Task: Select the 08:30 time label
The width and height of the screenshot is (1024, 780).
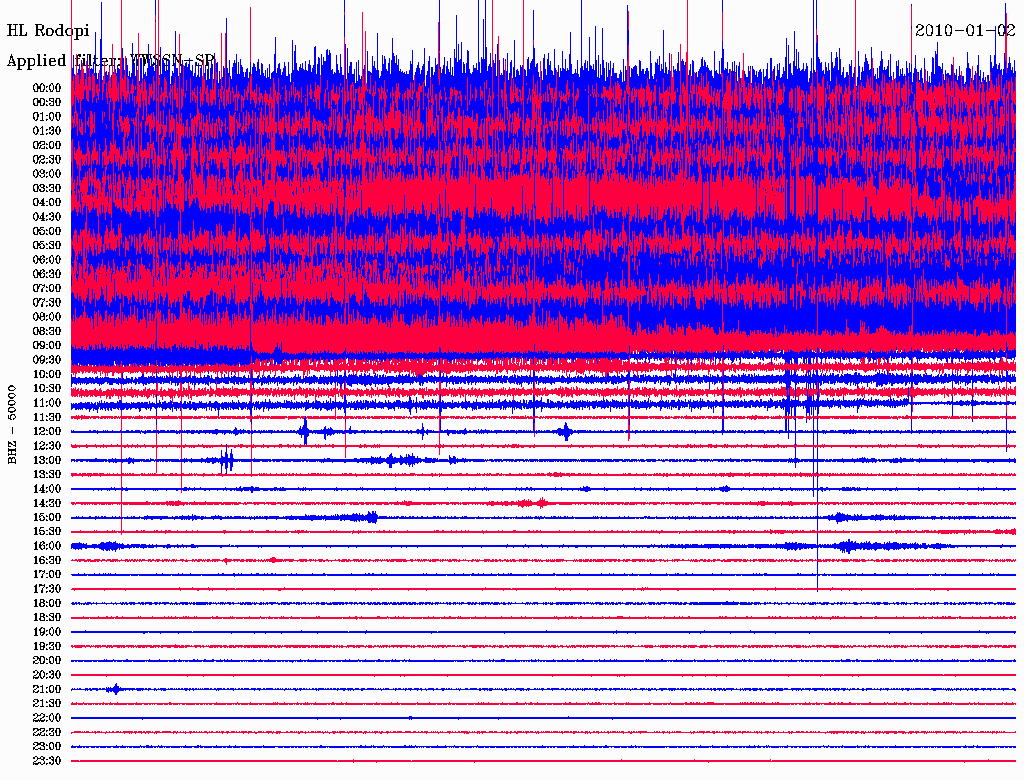Action: coord(47,331)
